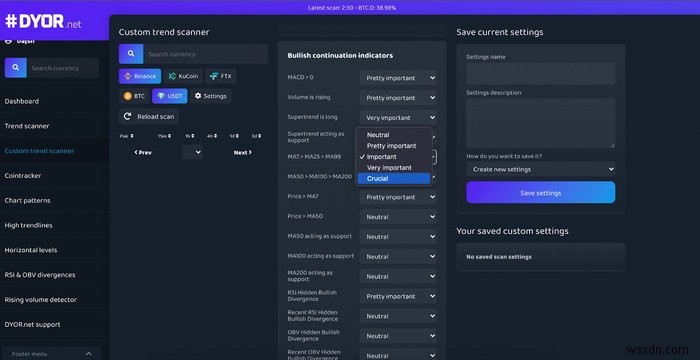Choose Neutral in open dropdown list

point(394,135)
